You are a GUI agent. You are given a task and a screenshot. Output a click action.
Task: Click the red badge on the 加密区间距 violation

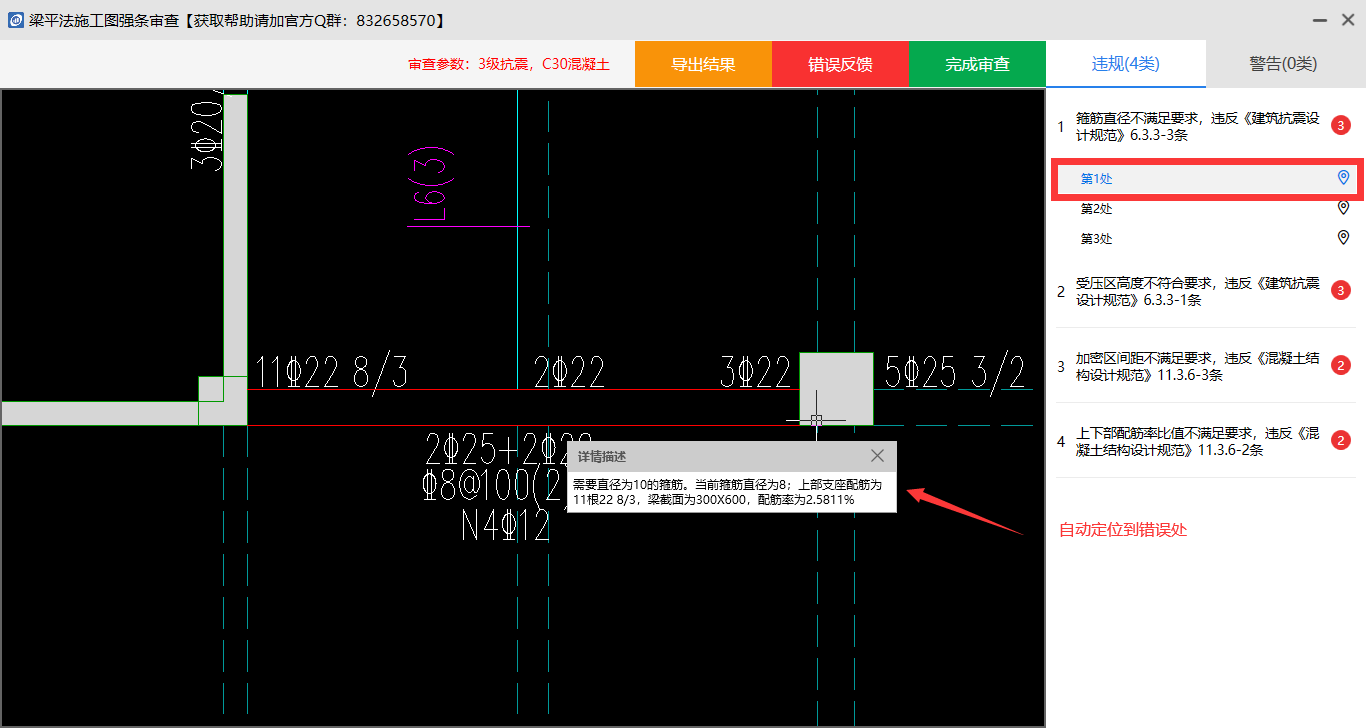click(1341, 365)
